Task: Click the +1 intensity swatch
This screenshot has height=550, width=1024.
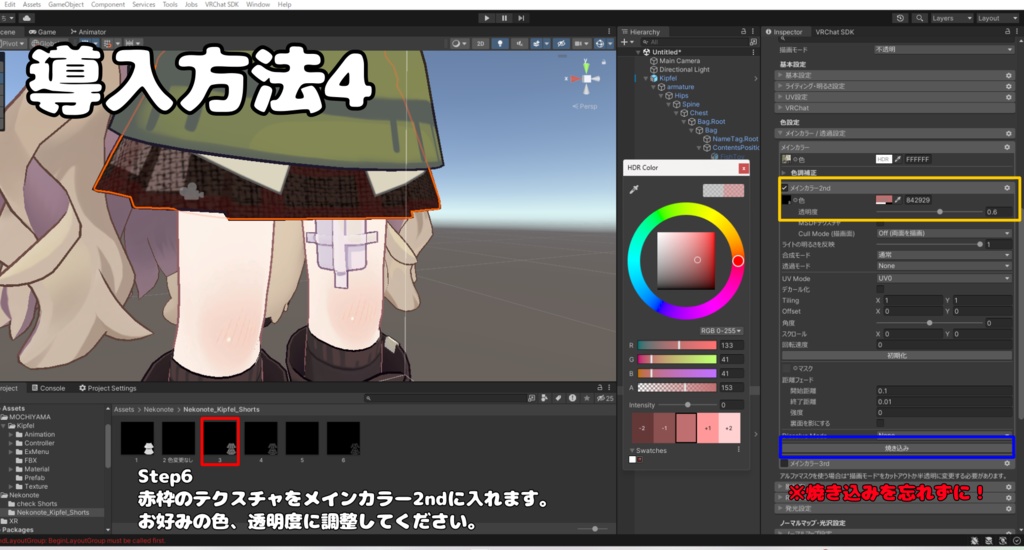Action: point(708,428)
